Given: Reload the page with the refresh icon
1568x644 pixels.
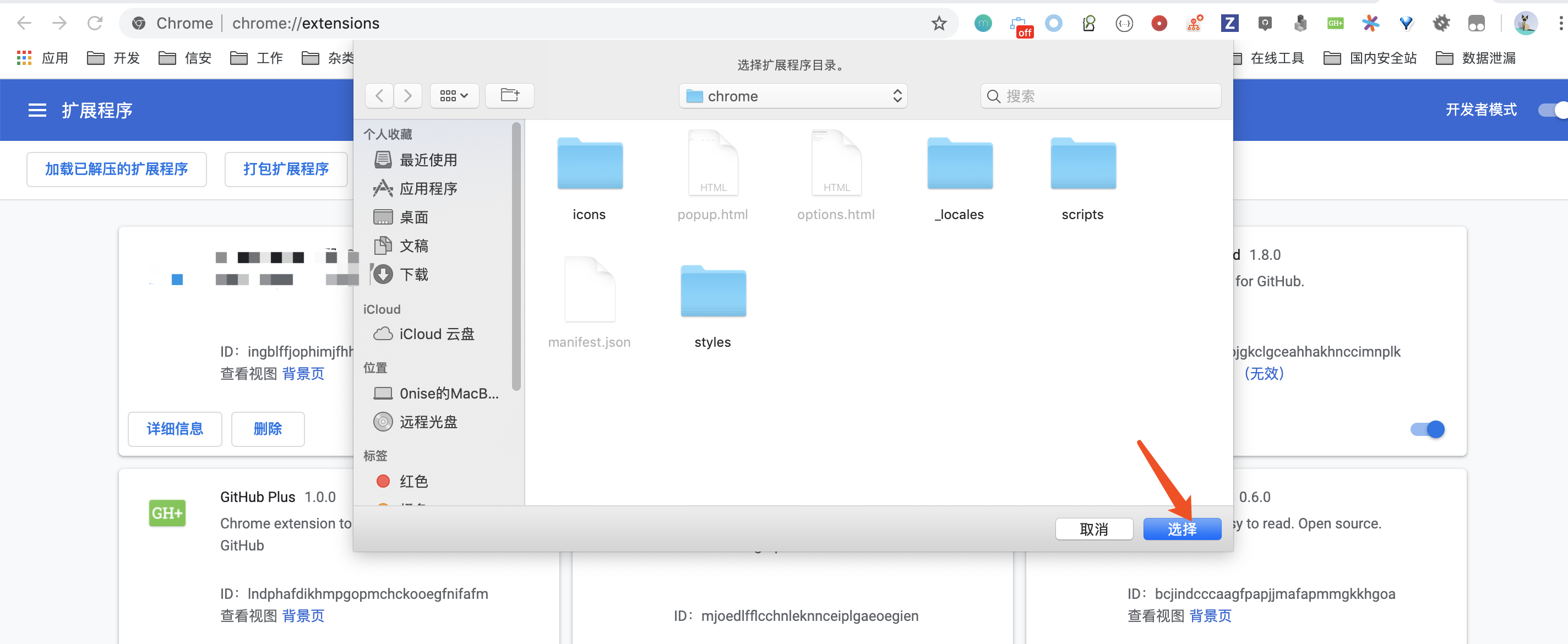Looking at the screenshot, I should tap(95, 23).
